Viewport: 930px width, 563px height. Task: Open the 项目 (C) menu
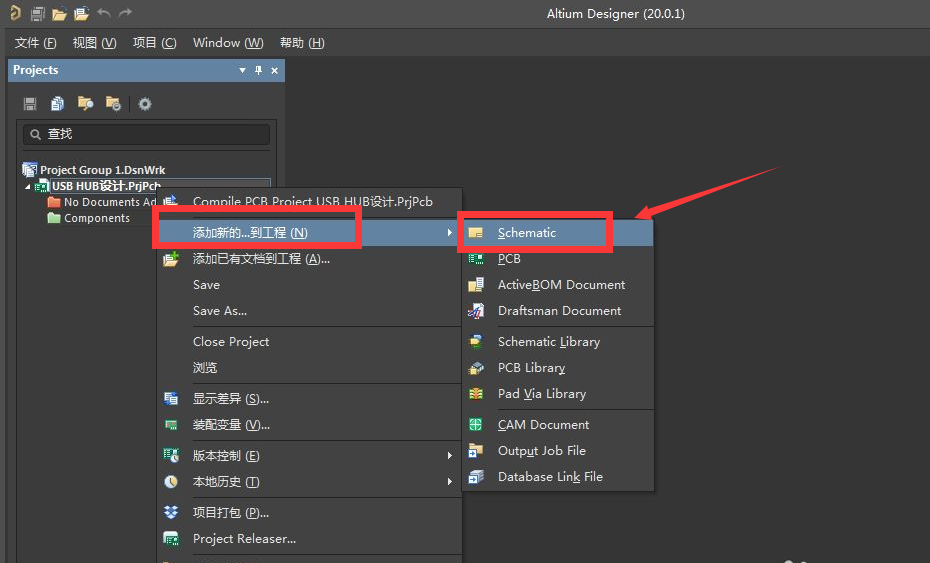pos(155,43)
